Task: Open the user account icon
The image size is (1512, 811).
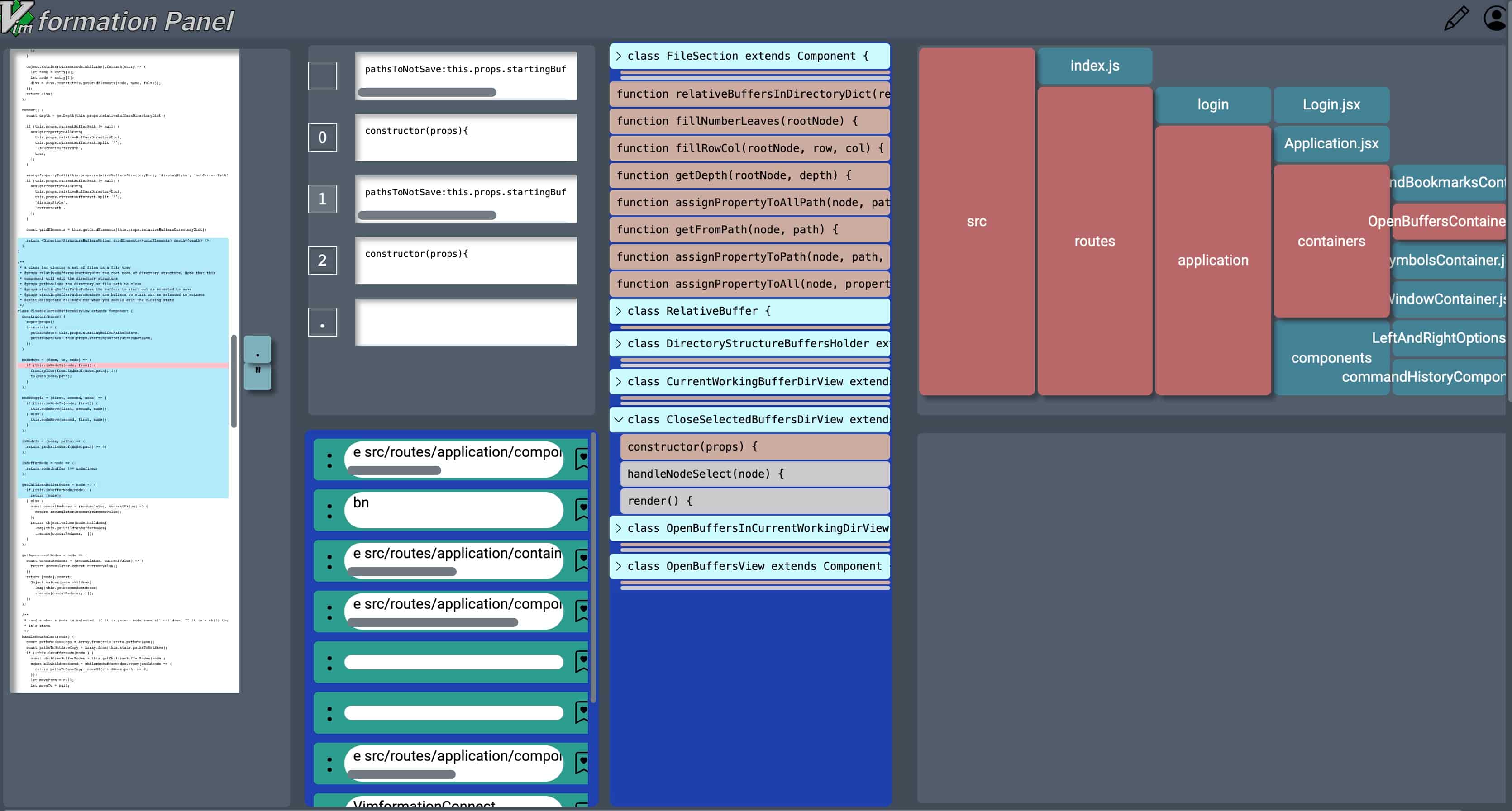Action: coord(1496,18)
